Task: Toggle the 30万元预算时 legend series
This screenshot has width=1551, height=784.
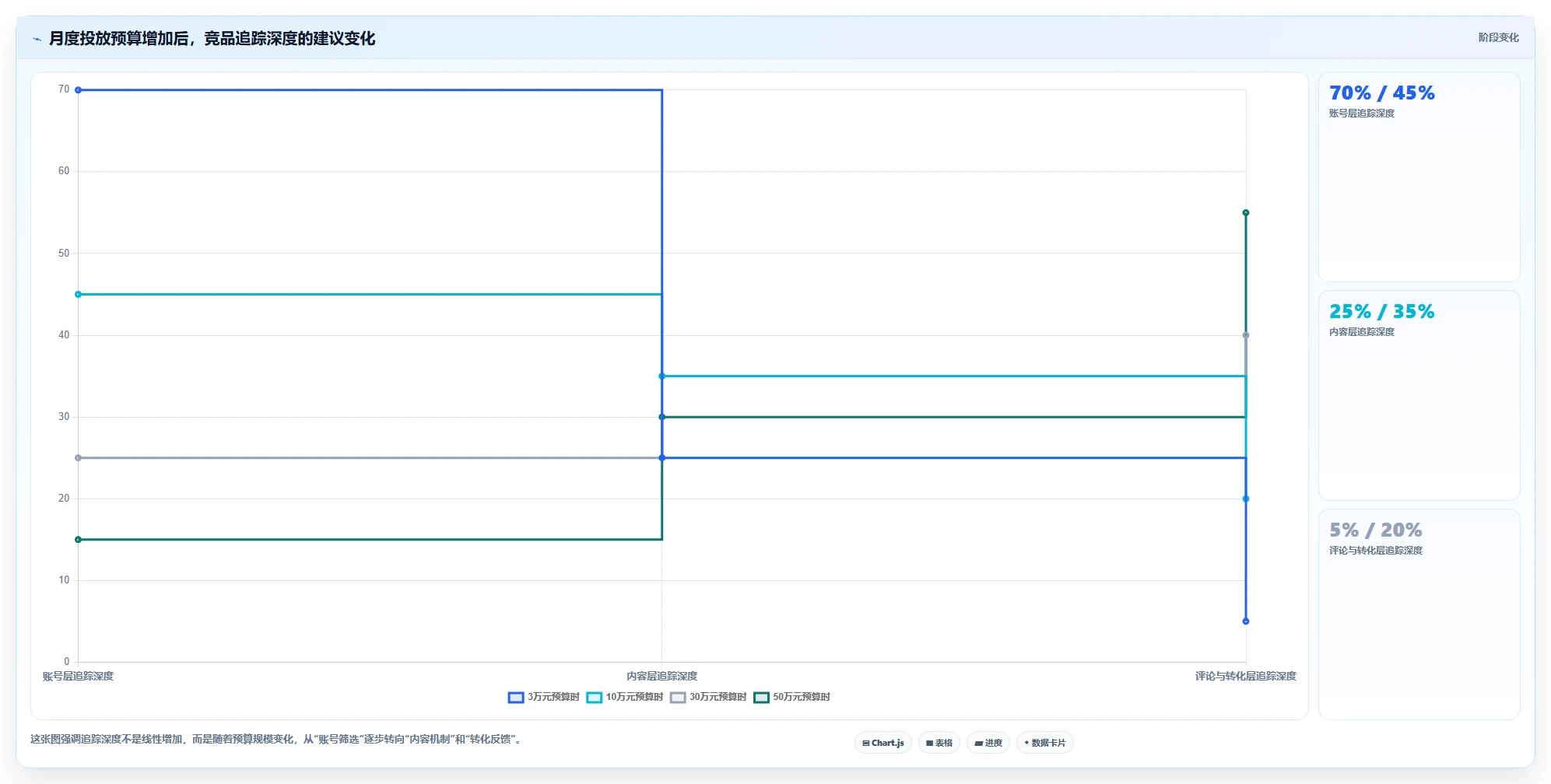Action: (x=707, y=697)
